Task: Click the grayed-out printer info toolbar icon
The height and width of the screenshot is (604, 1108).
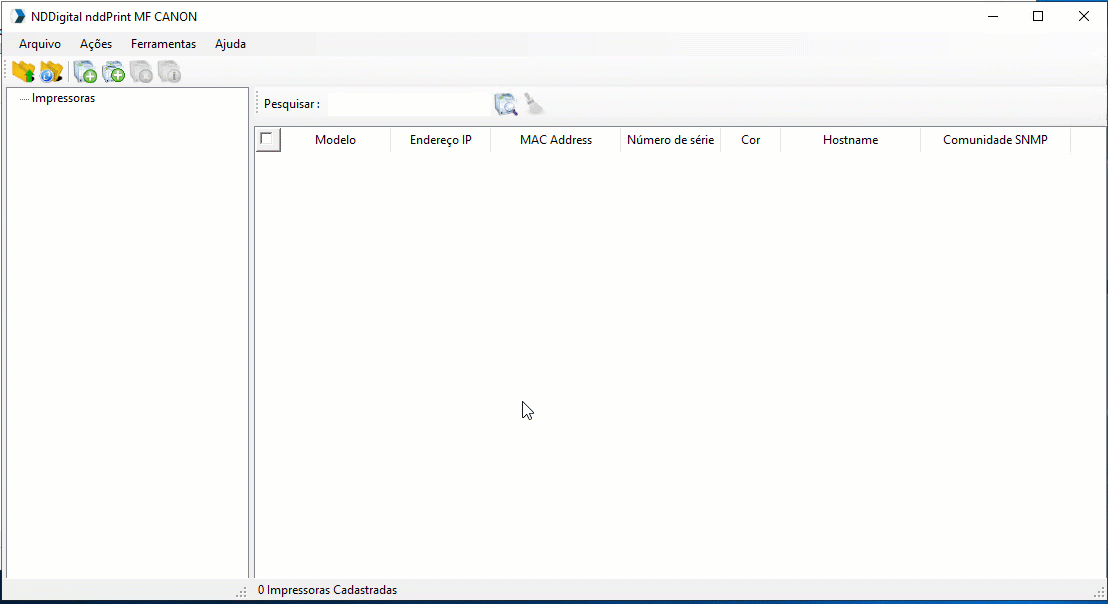Action: 169,72
